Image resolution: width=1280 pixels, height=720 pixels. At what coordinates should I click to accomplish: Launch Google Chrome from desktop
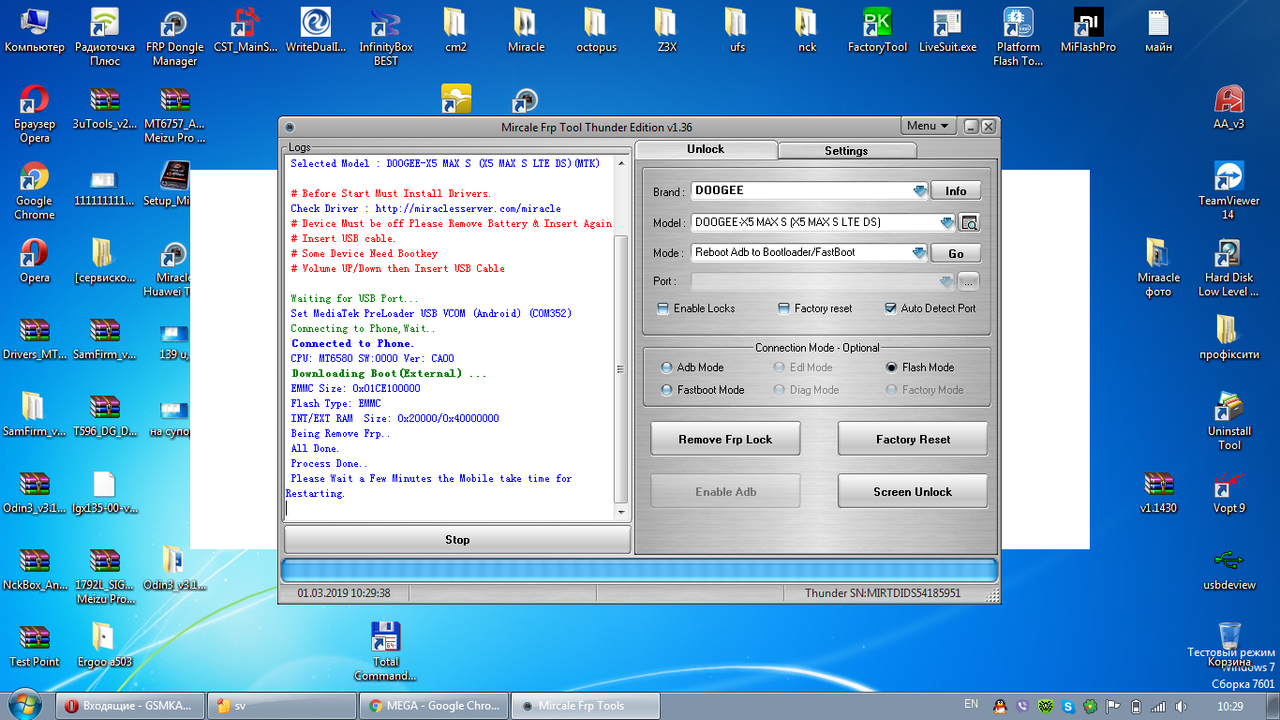(x=34, y=191)
